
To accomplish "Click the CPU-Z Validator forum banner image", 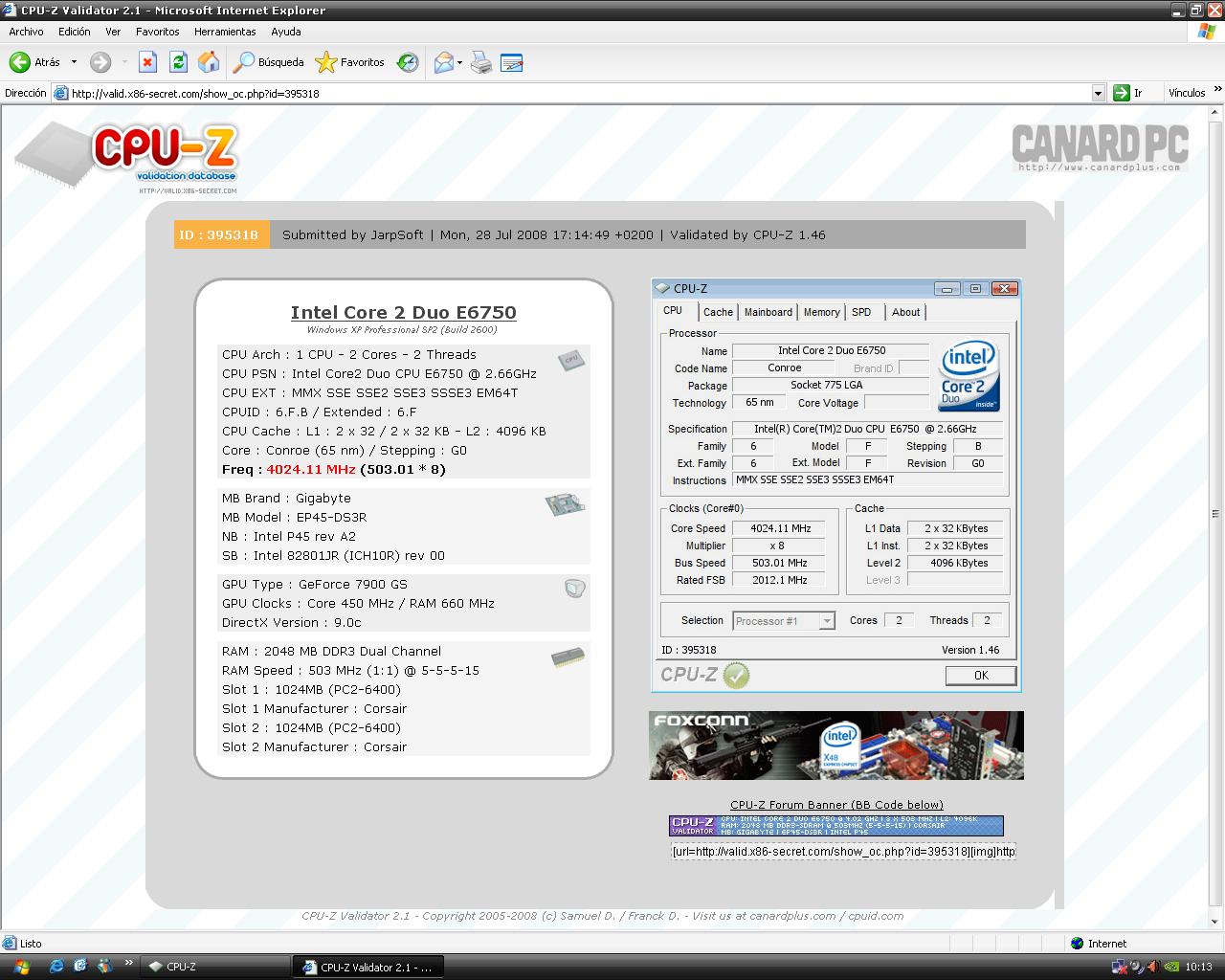I will pos(836,826).
